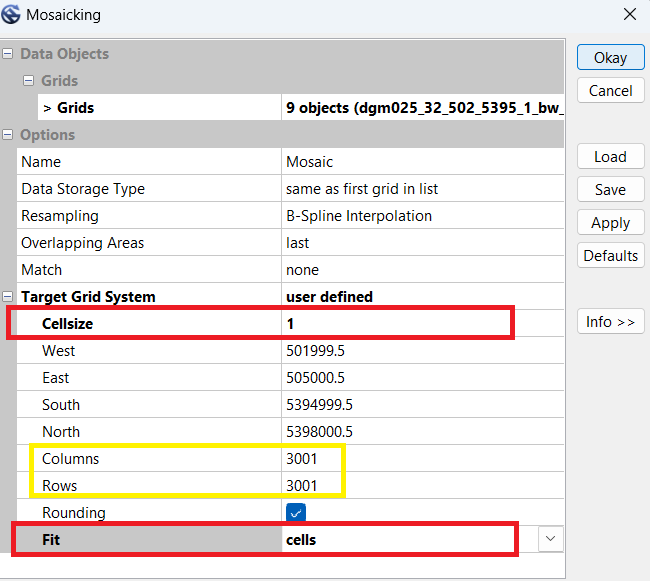Collapse the Grids subsection
The image size is (650, 581).
(x=29, y=81)
